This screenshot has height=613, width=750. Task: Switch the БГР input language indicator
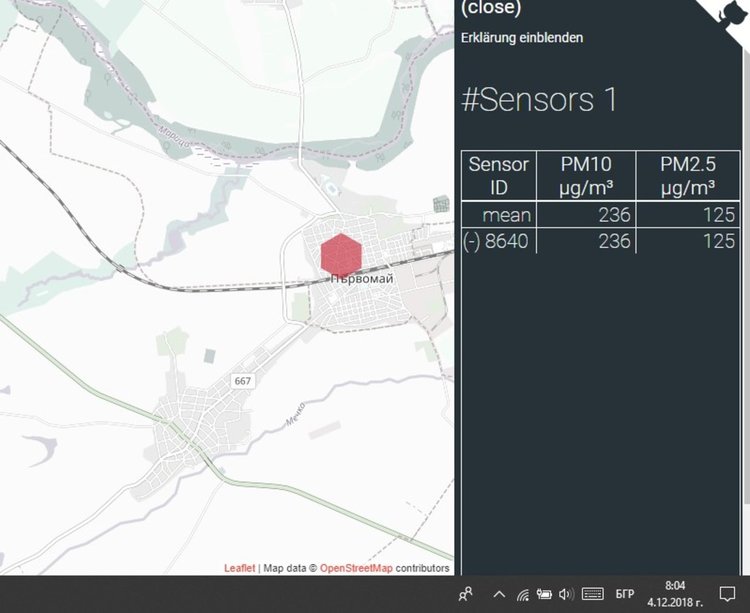[x=625, y=594]
